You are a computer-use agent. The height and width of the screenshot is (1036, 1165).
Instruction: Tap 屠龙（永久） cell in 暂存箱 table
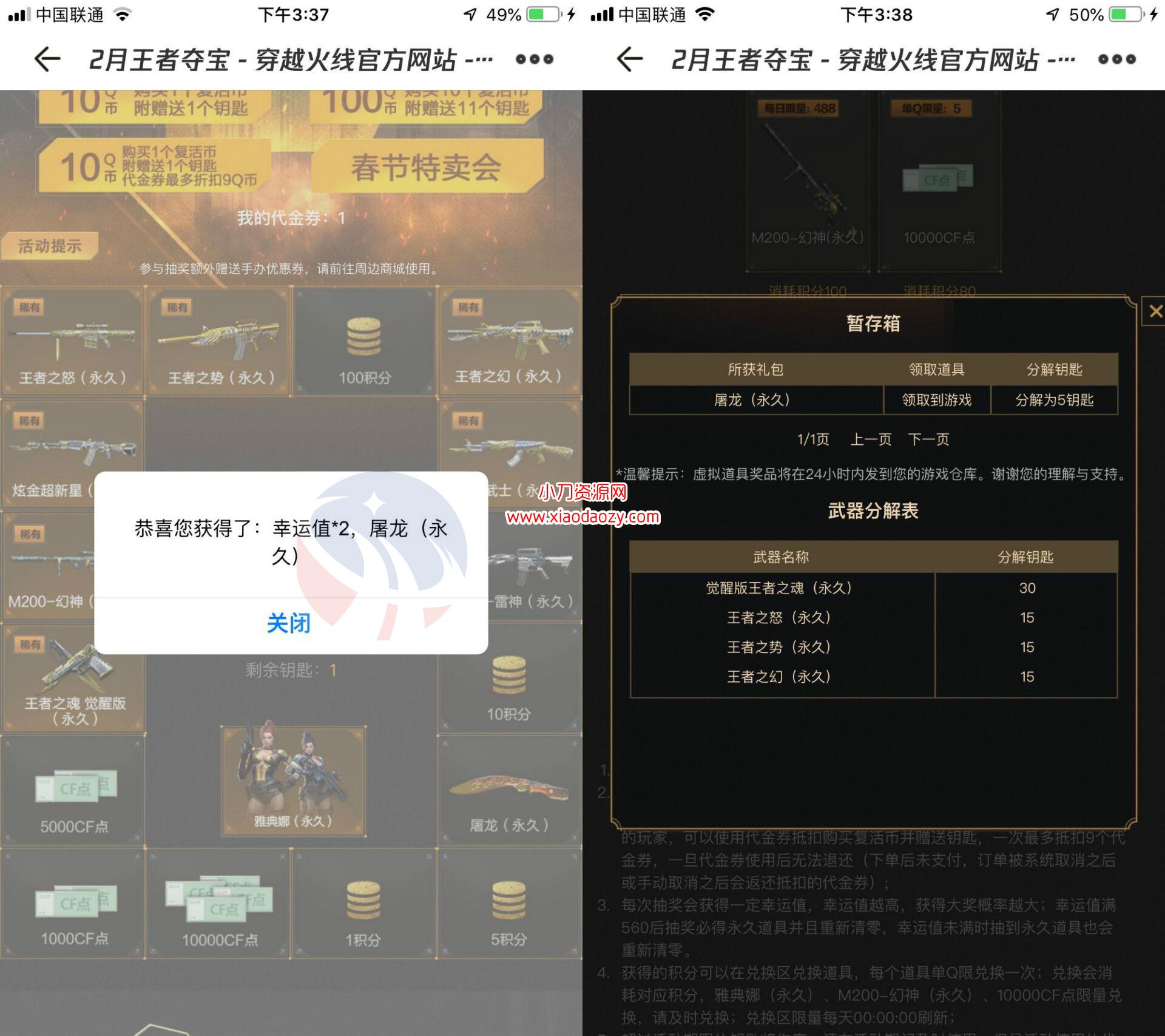coord(756,400)
